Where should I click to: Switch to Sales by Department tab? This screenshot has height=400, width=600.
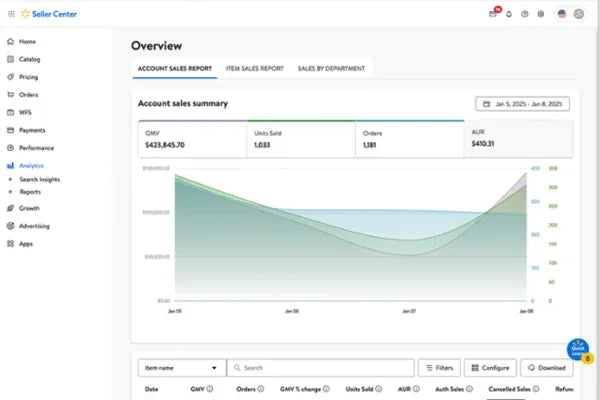click(331, 69)
